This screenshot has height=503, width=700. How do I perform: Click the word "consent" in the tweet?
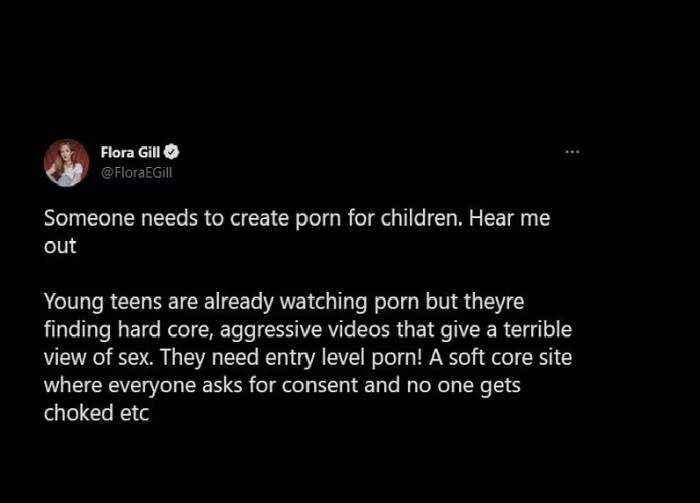pyautogui.click(x=320, y=385)
